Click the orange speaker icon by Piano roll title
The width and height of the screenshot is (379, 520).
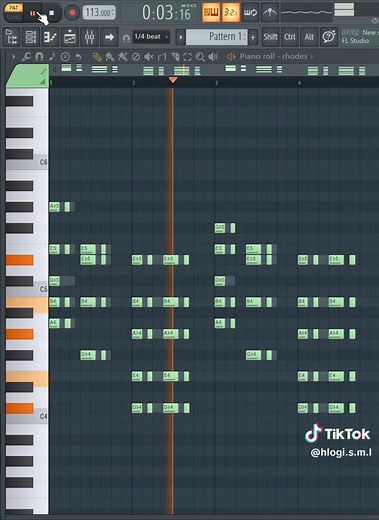[x=231, y=57]
